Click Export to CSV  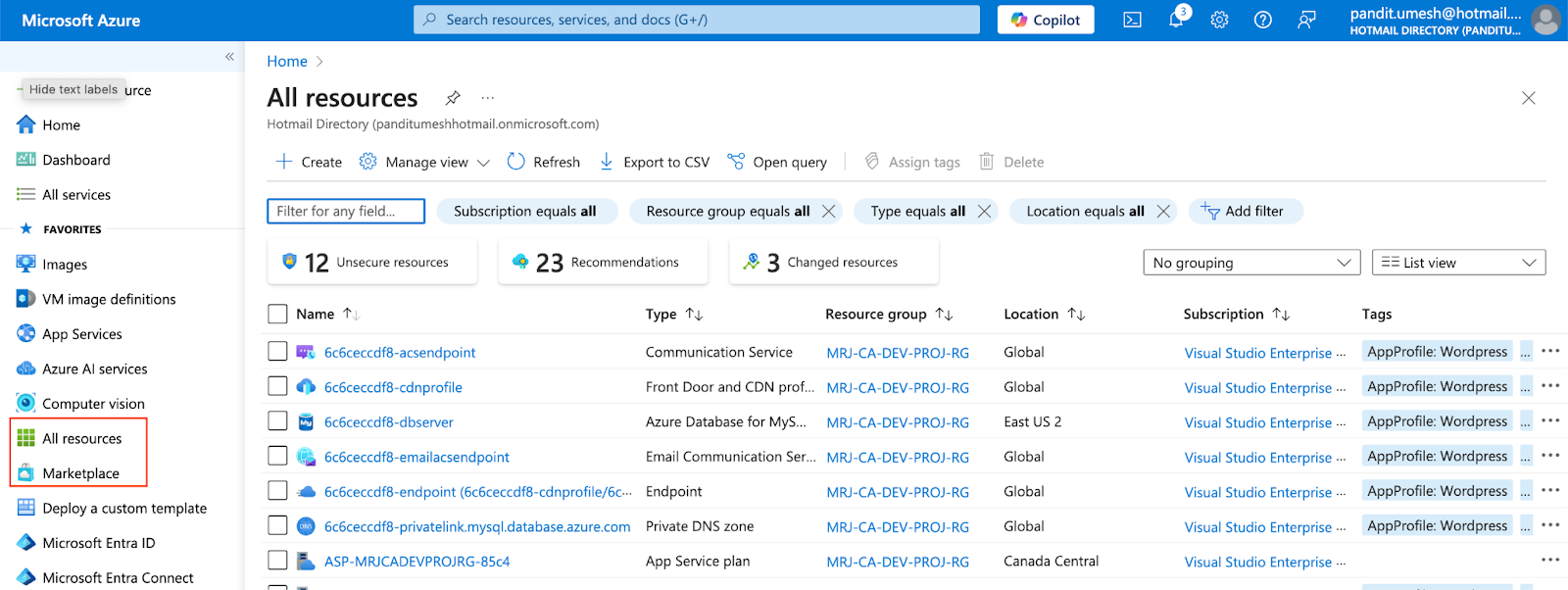pyautogui.click(x=654, y=162)
